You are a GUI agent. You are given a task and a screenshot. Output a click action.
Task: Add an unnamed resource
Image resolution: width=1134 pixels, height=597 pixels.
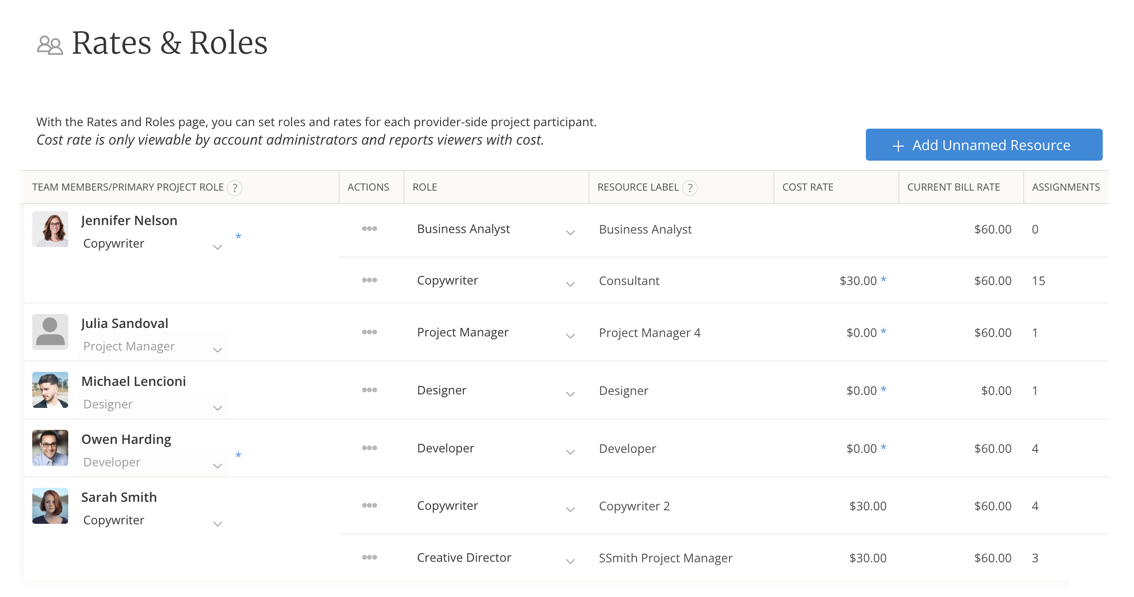point(984,145)
